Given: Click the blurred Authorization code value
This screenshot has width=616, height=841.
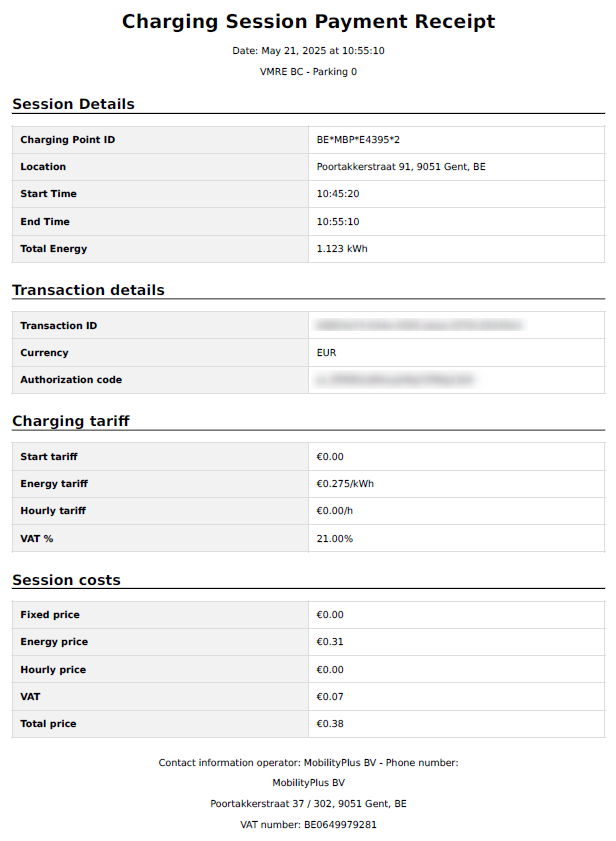Looking at the screenshot, I should [x=395, y=380].
